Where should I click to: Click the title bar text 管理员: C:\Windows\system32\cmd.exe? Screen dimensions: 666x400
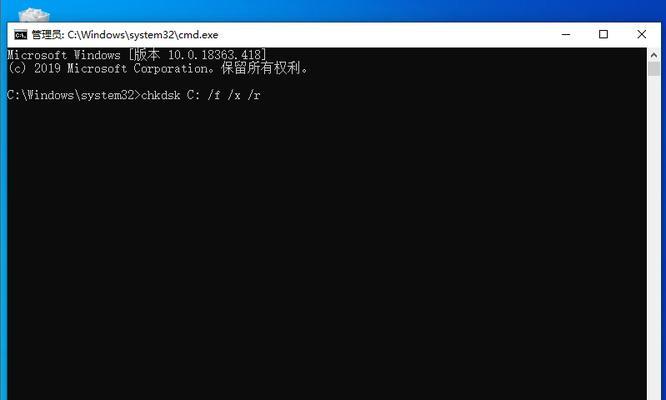pos(125,35)
